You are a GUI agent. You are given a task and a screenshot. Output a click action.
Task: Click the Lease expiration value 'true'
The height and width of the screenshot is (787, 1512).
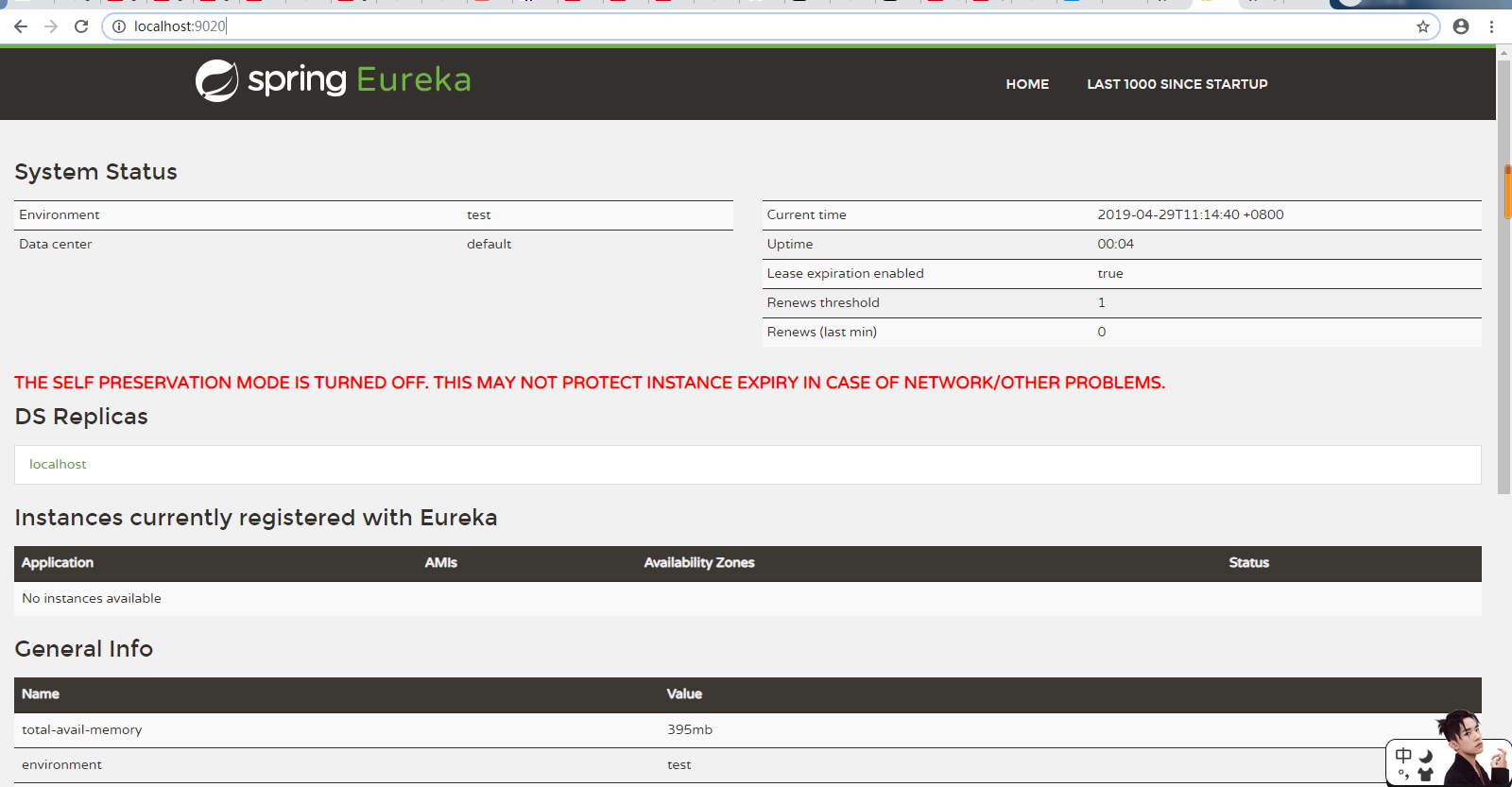click(x=1110, y=273)
